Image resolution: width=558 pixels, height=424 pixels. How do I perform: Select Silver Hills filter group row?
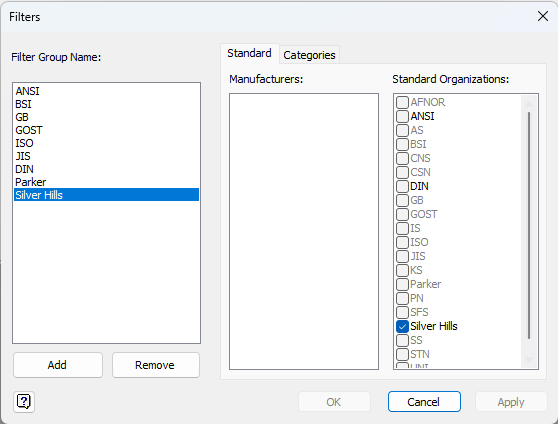point(106,195)
